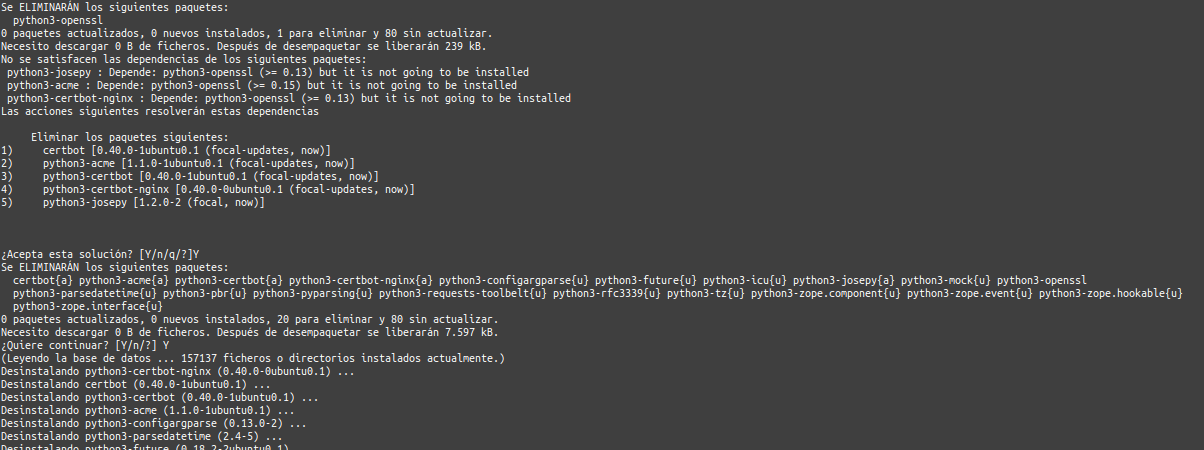
Task: Click option 4 python3-certbot-nginx entry
Action: (x=208, y=189)
